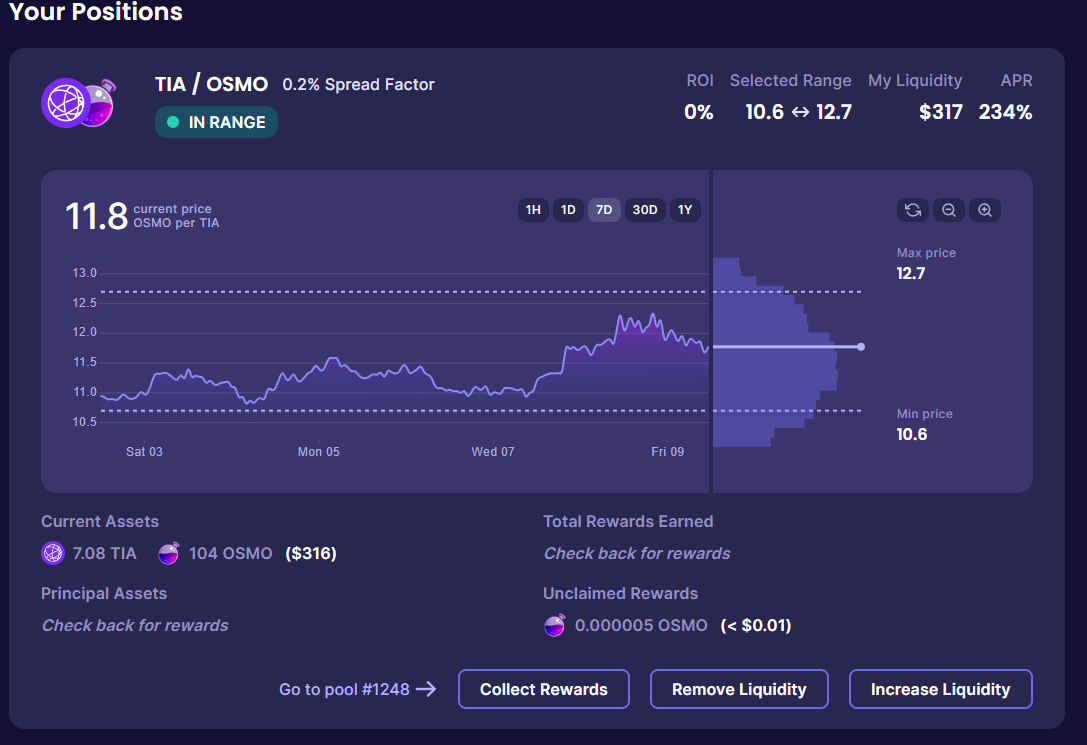Click the Increase Liquidity button

(x=940, y=689)
